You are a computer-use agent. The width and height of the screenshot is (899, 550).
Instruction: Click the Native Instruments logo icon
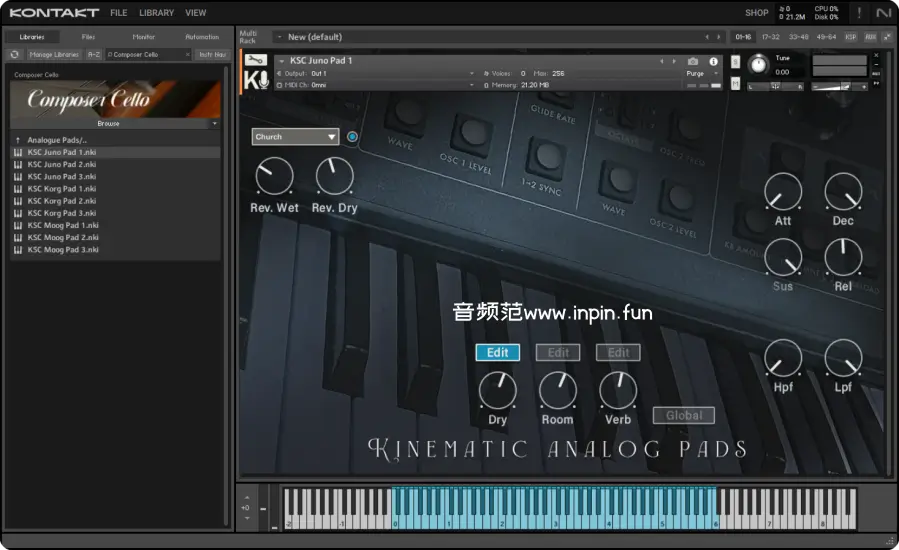(x=883, y=13)
